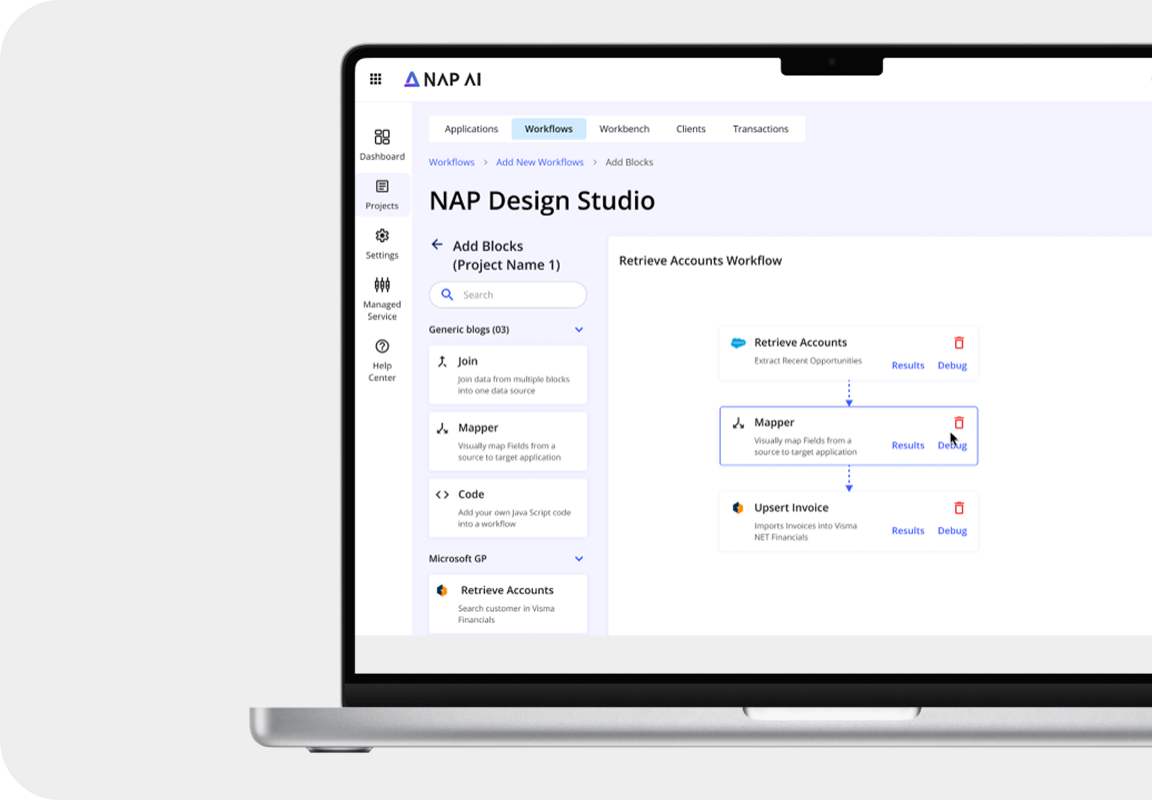Image resolution: width=1152 pixels, height=800 pixels.
Task: Click Retrieve Accounts icon under Microsoft GP
Action: [x=442, y=591]
